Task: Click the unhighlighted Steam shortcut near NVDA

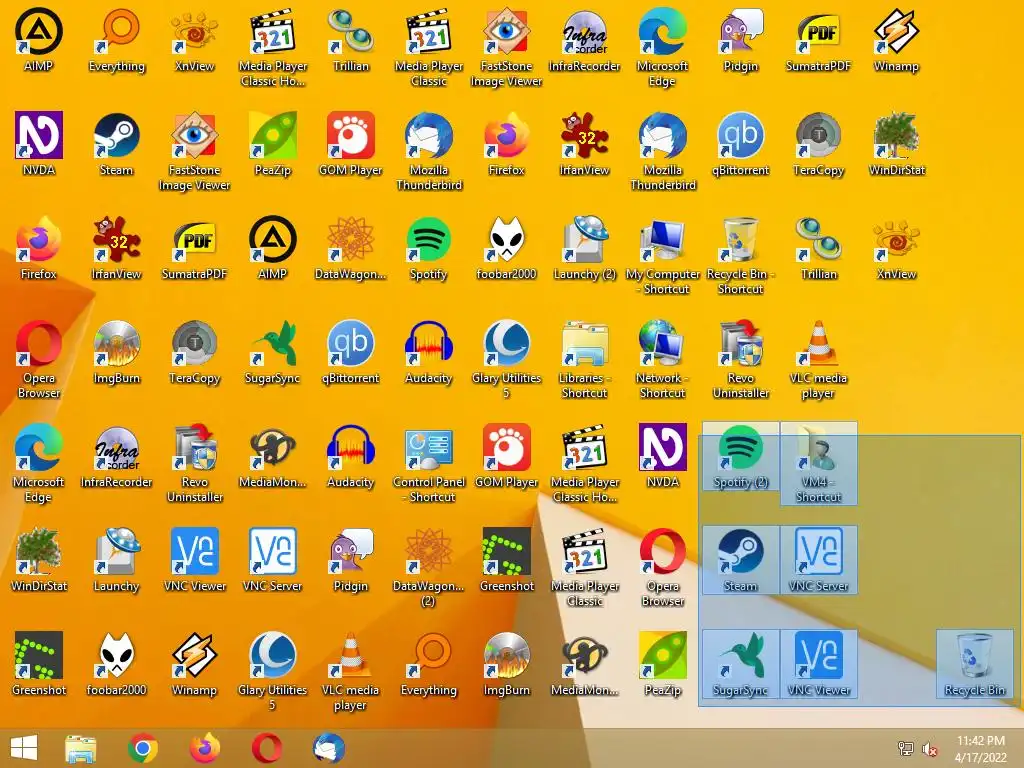Action: coord(116,146)
